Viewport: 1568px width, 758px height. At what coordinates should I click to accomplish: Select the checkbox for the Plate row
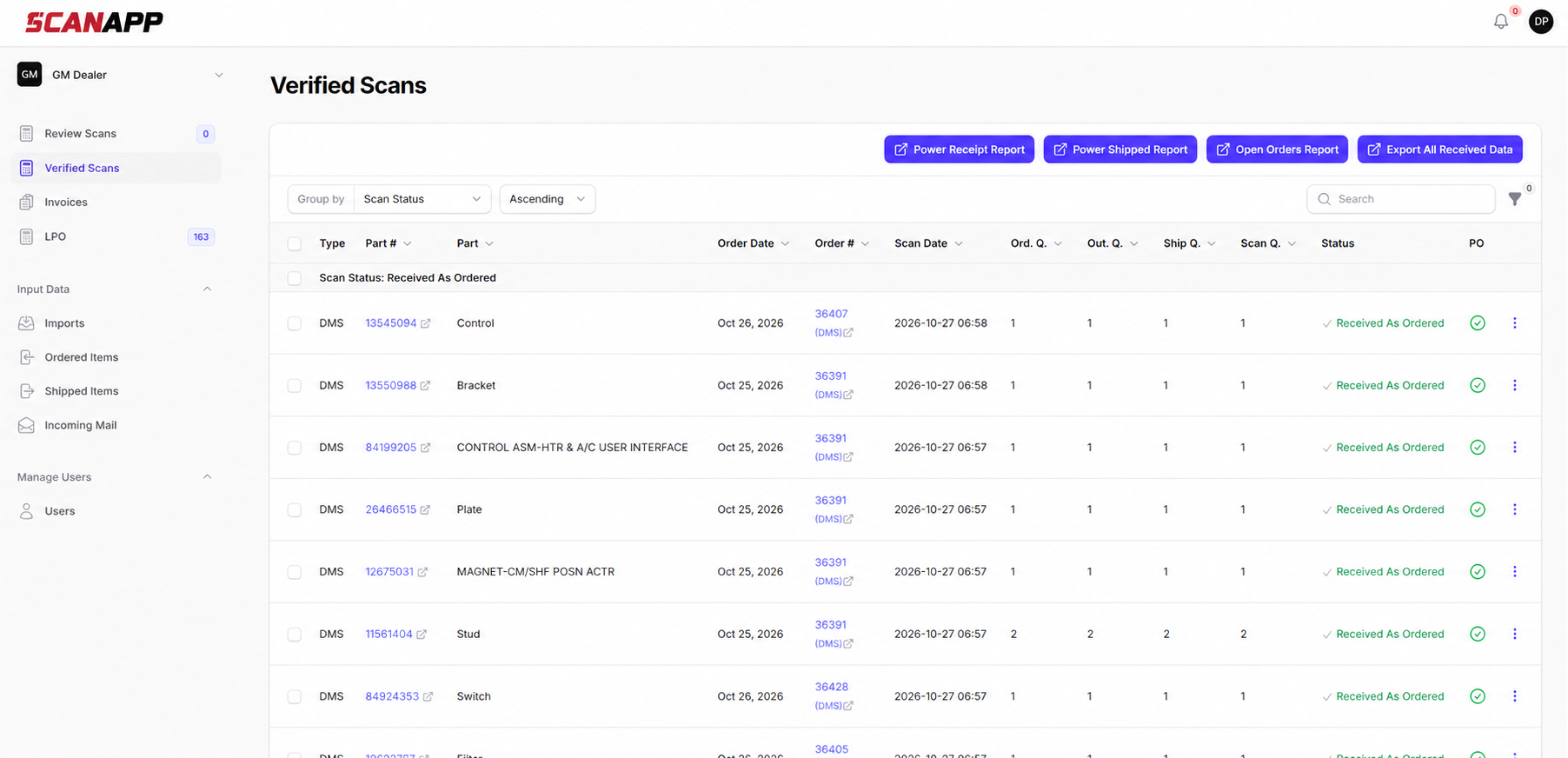tap(295, 509)
